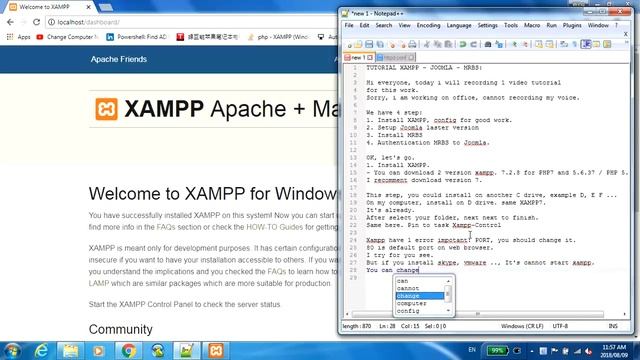Image resolution: width=640 pixels, height=360 pixels.
Task: Open the Apps bookmarks shortcut in Chrome
Action: pos(19,37)
